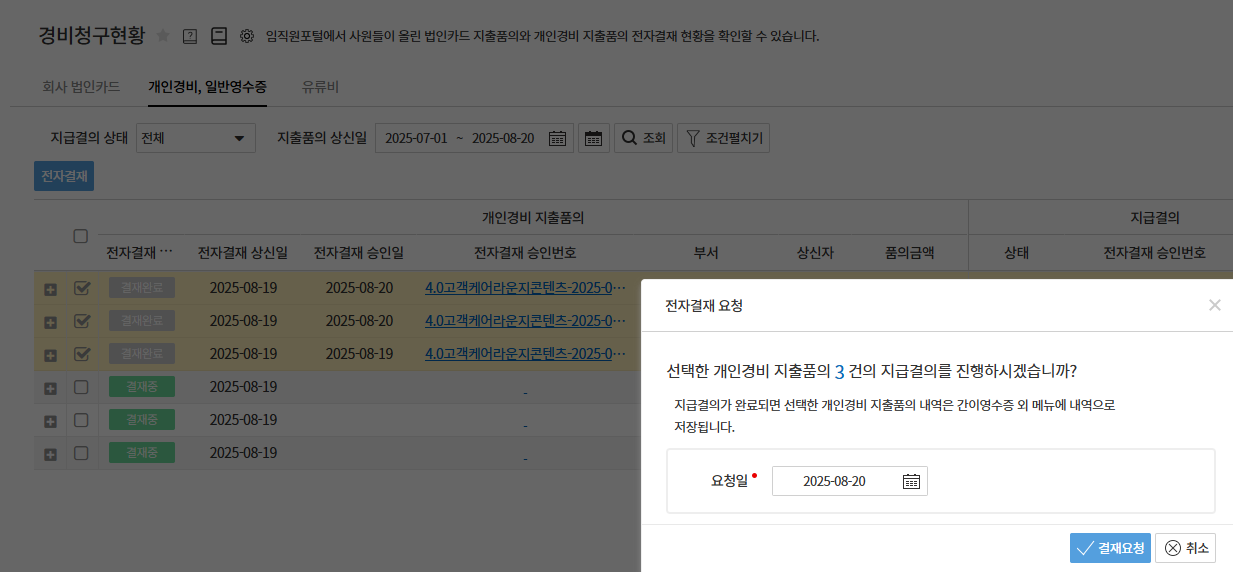Click the 결재요청 button
Image resolution: width=1233 pixels, height=572 pixels.
[x=1110, y=548]
